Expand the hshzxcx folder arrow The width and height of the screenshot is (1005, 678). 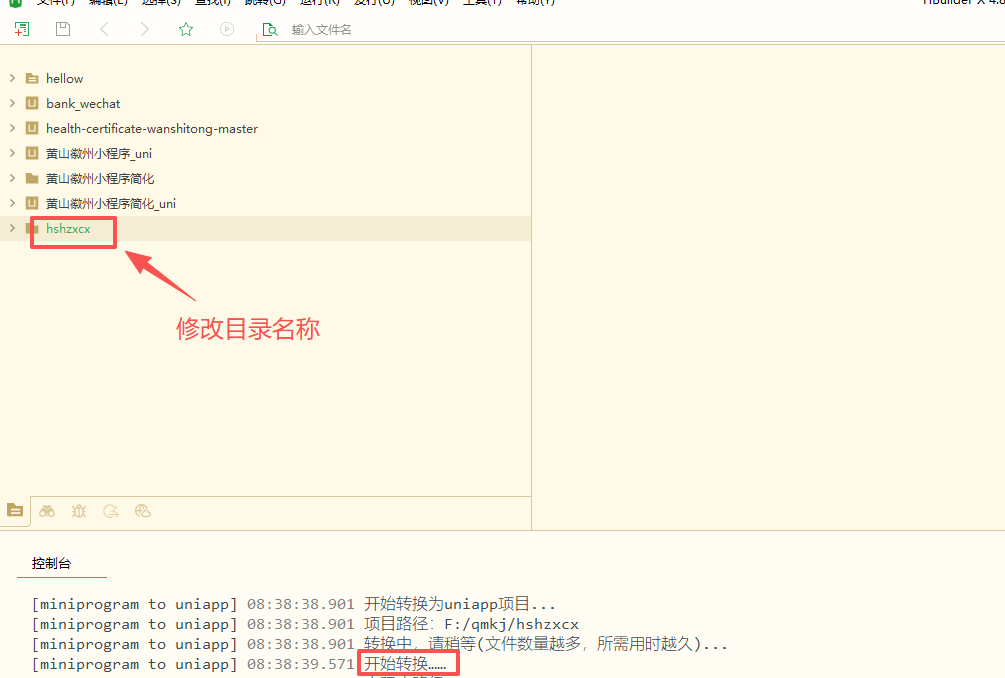[12, 228]
